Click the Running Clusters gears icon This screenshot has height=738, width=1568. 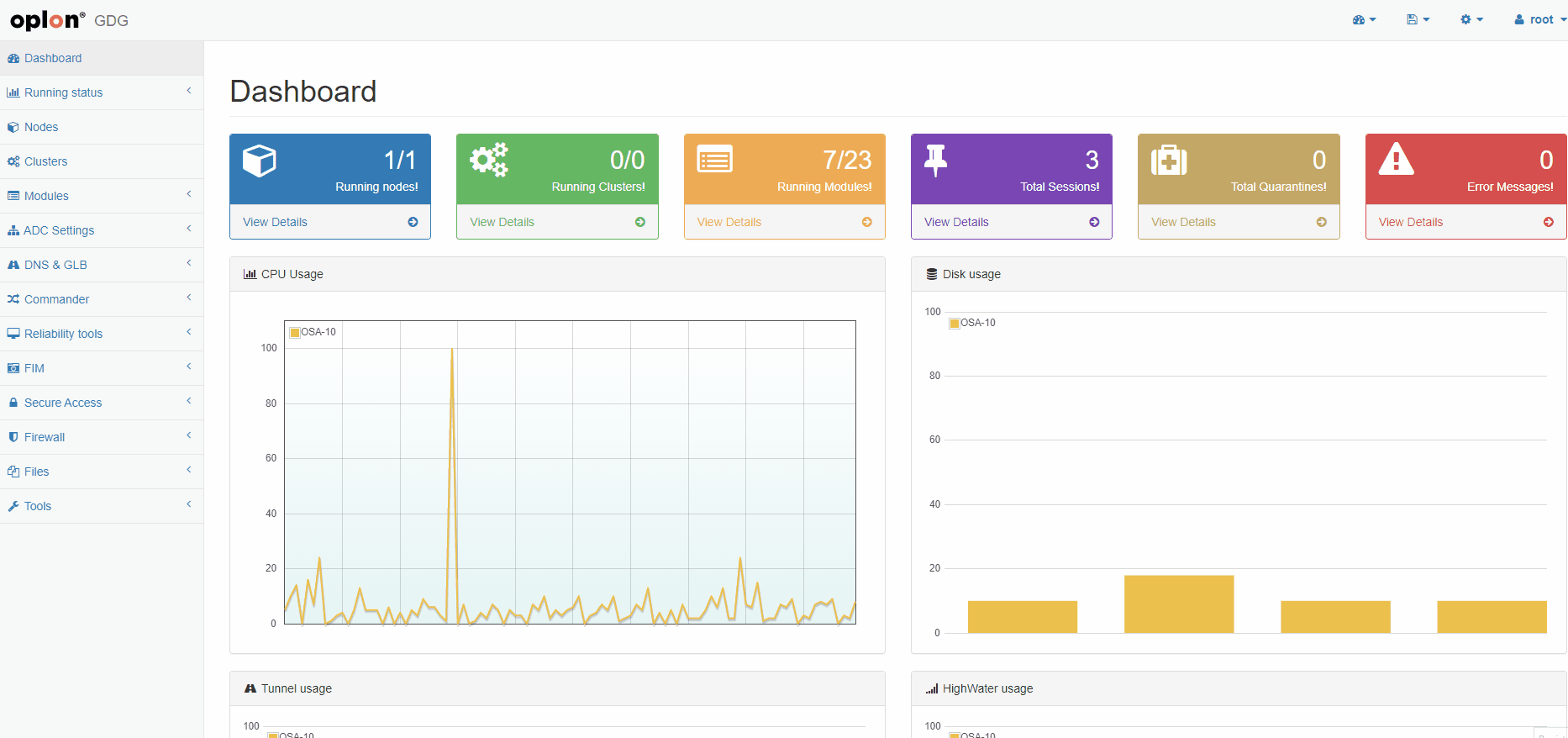coord(488,159)
